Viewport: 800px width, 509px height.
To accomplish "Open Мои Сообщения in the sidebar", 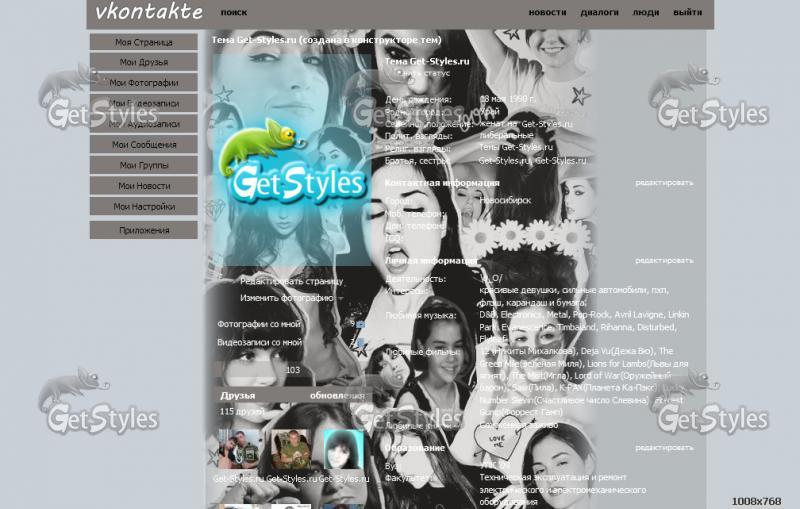I will (143, 144).
